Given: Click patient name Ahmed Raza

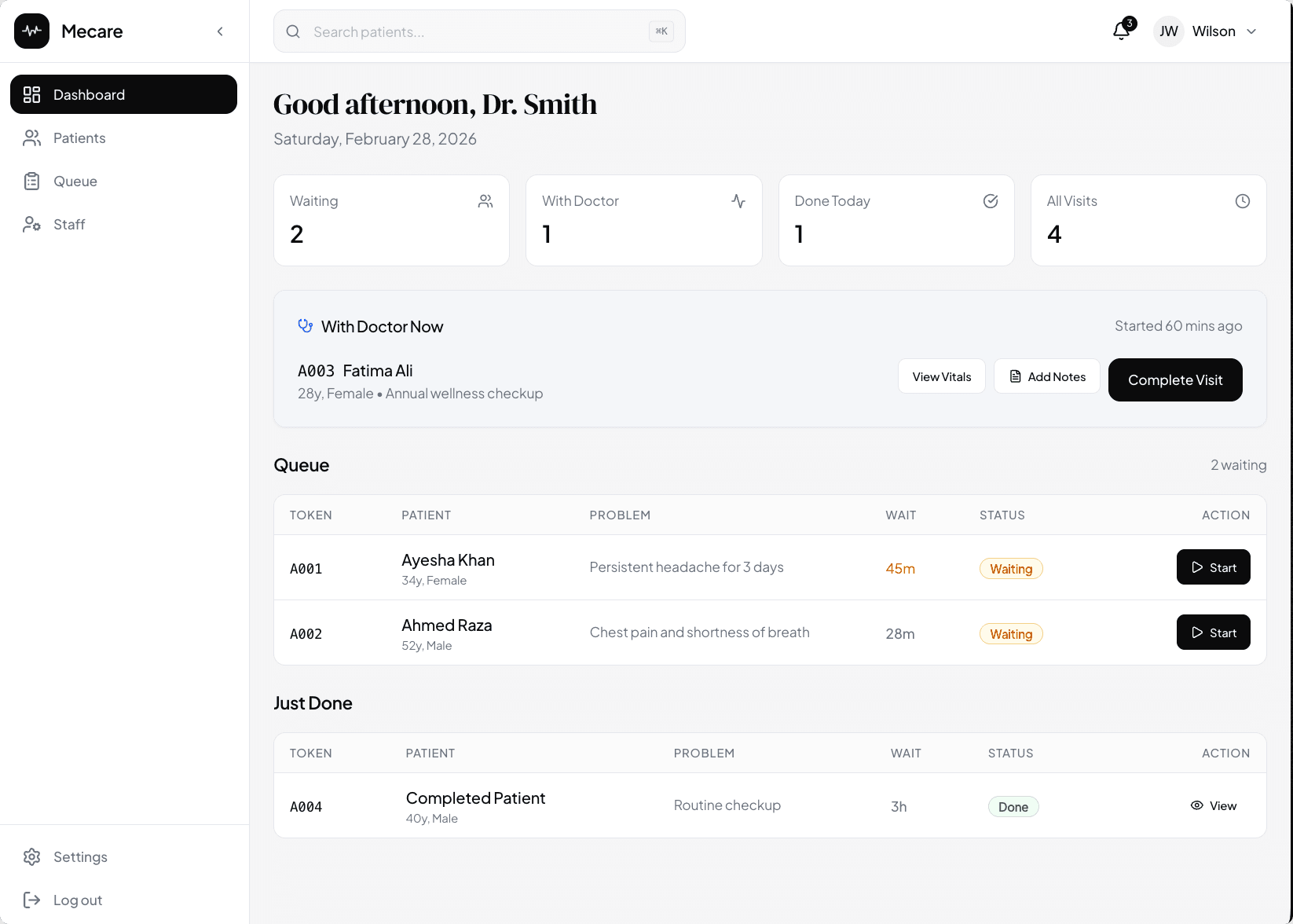Looking at the screenshot, I should coord(446,625).
